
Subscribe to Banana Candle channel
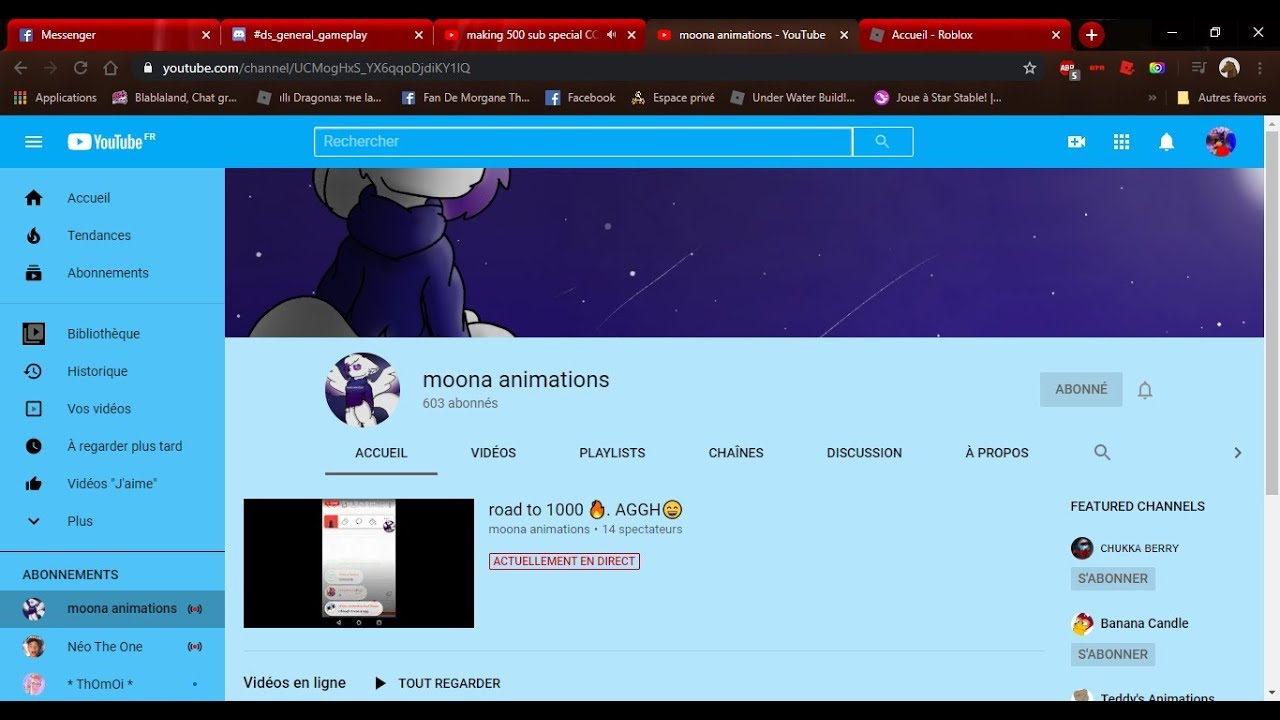coord(1112,655)
